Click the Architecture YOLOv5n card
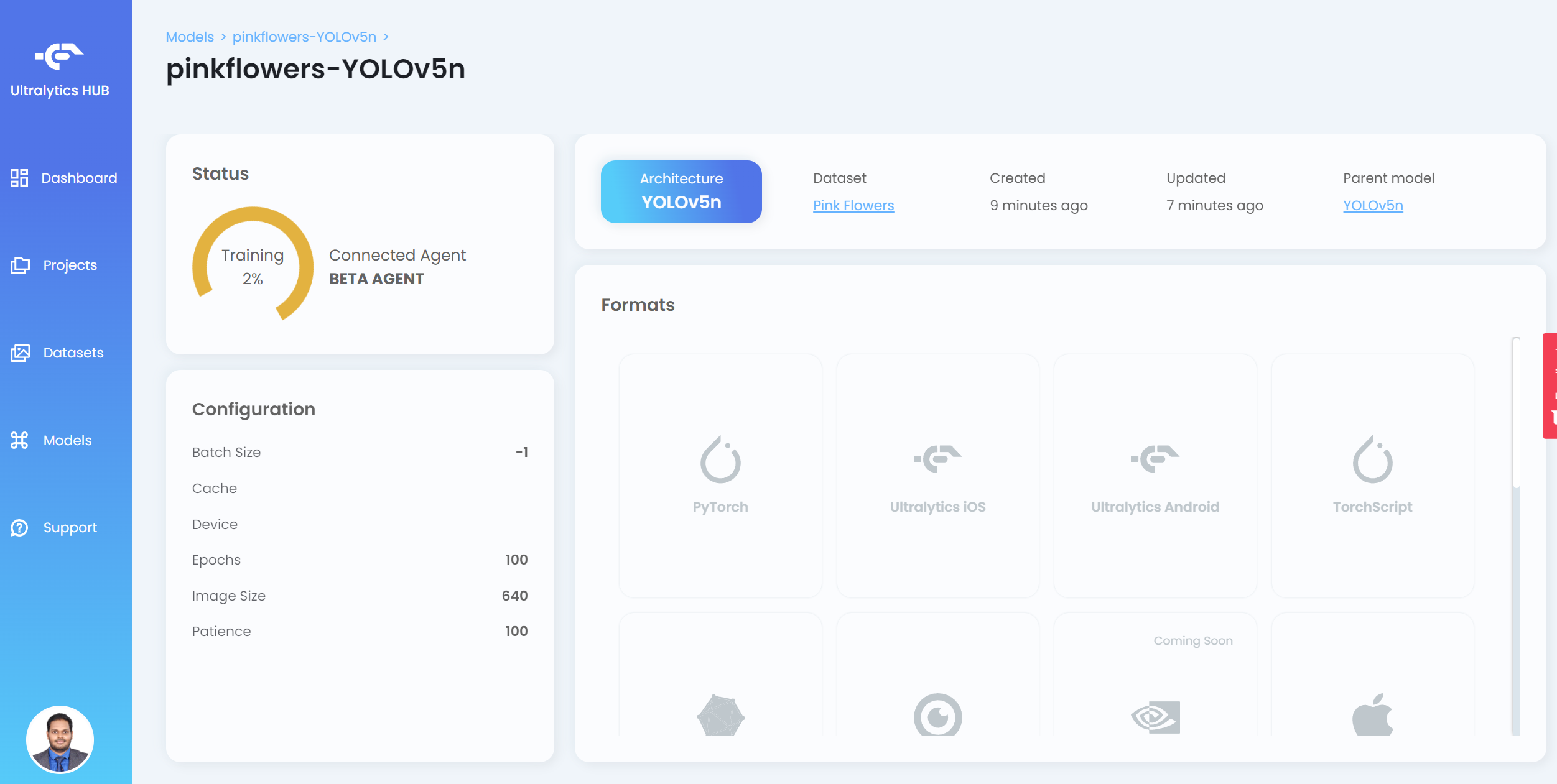Viewport: 1557px width, 784px height. click(681, 191)
